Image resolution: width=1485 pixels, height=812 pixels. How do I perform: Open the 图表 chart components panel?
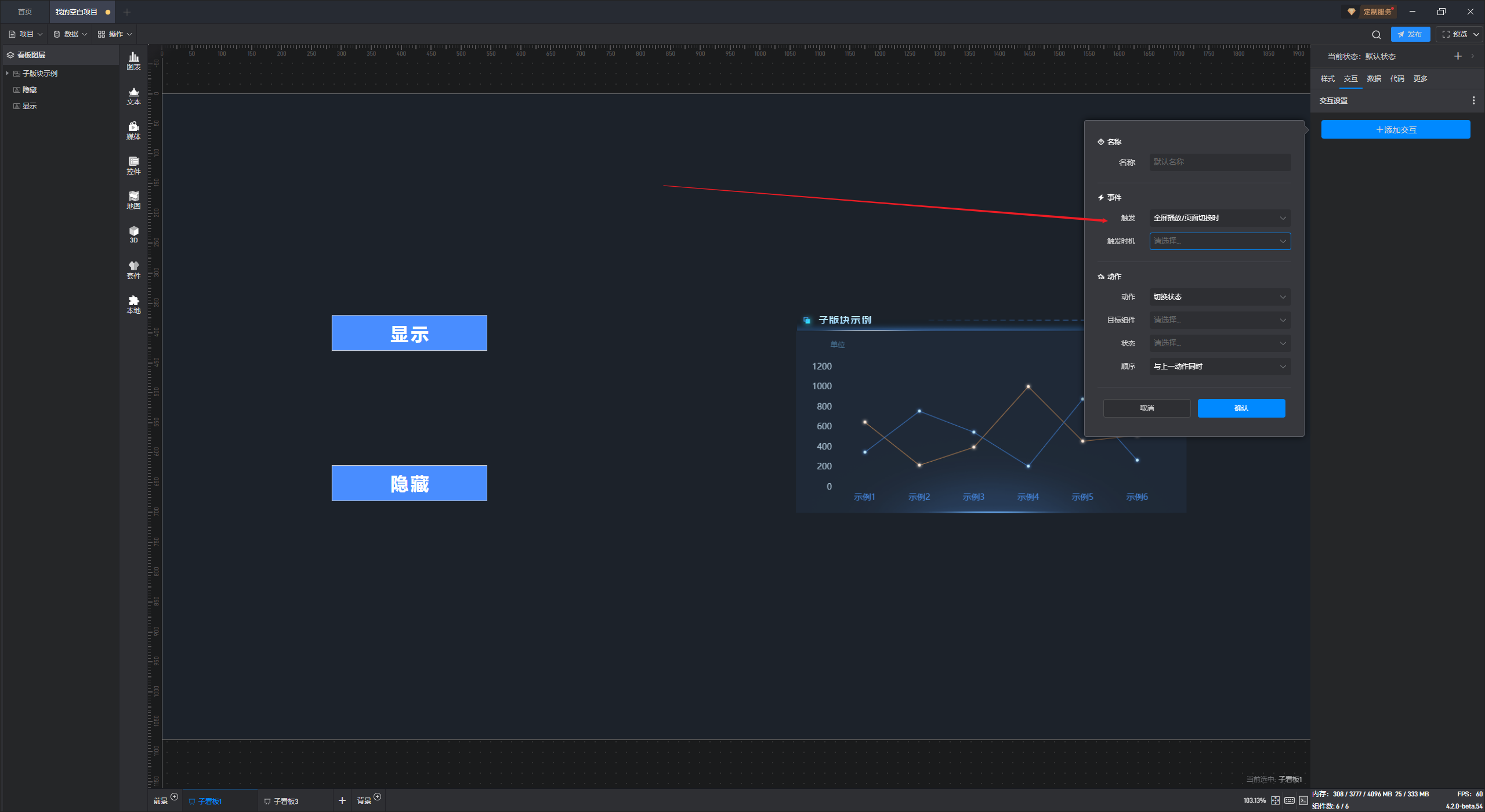[x=133, y=60]
